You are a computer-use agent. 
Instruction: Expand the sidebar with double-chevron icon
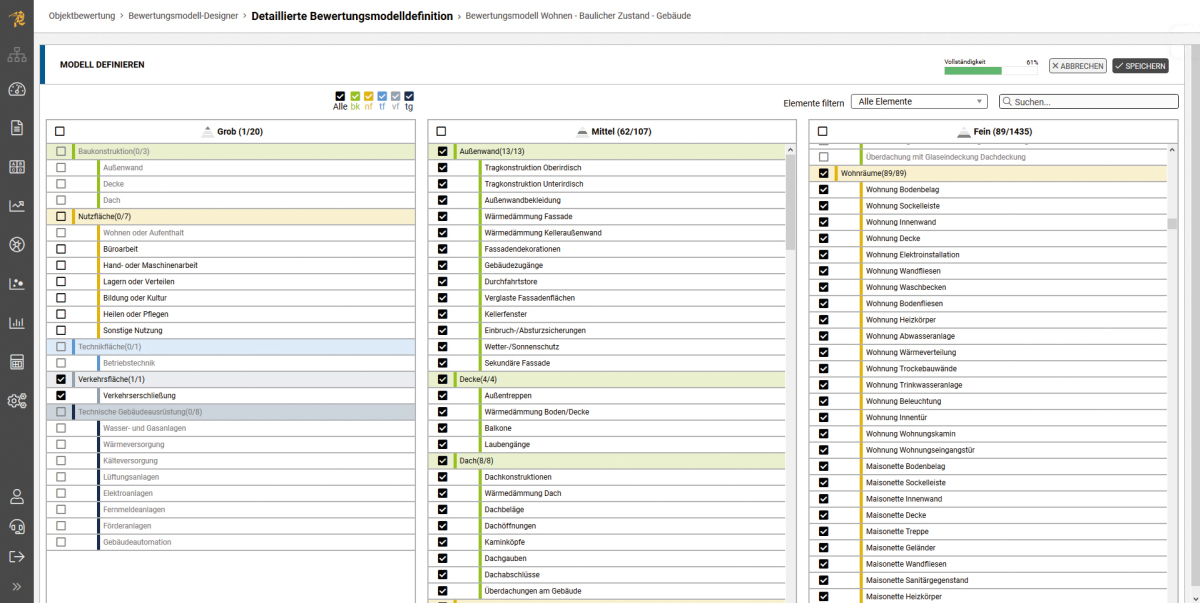[x=16, y=586]
